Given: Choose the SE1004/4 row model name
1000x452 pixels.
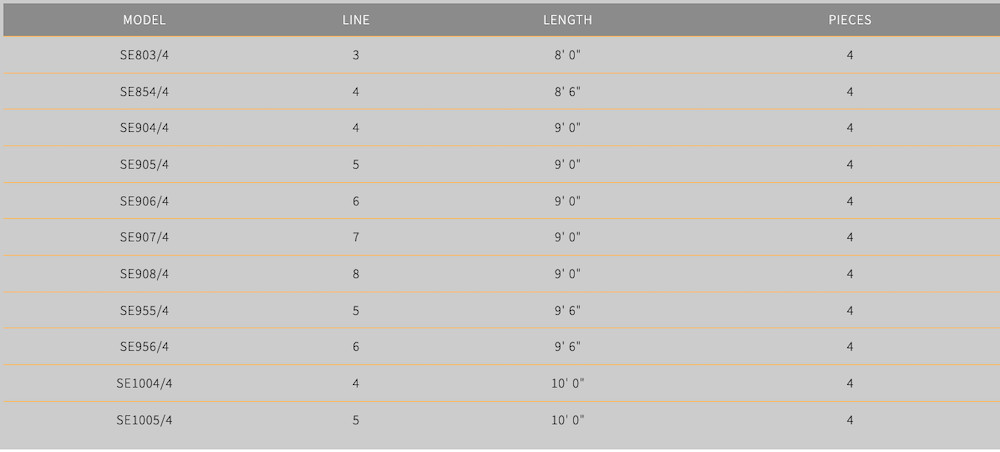Looking at the screenshot, I should click(x=144, y=384).
